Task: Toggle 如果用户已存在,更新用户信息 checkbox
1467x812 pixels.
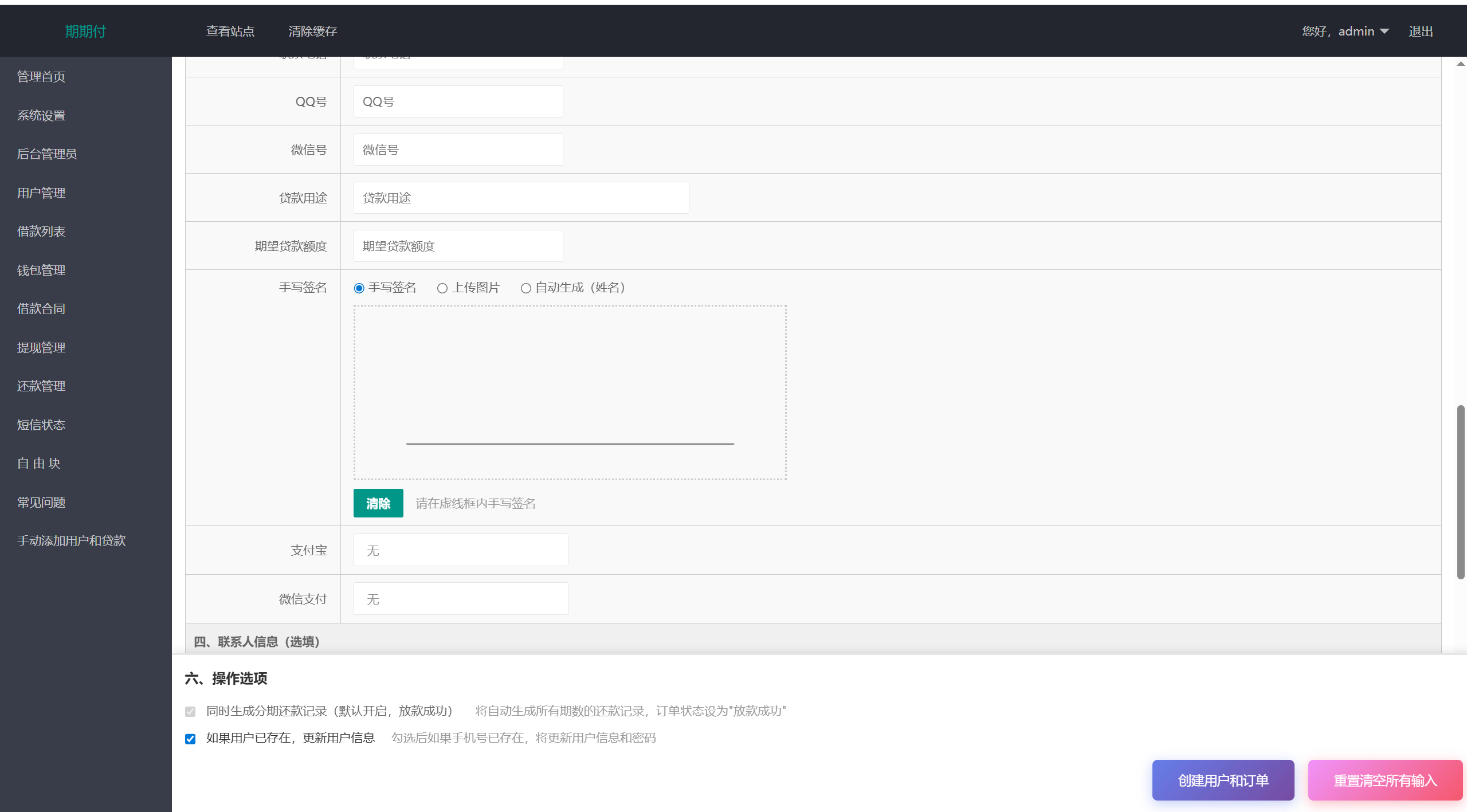Action: tap(190, 739)
